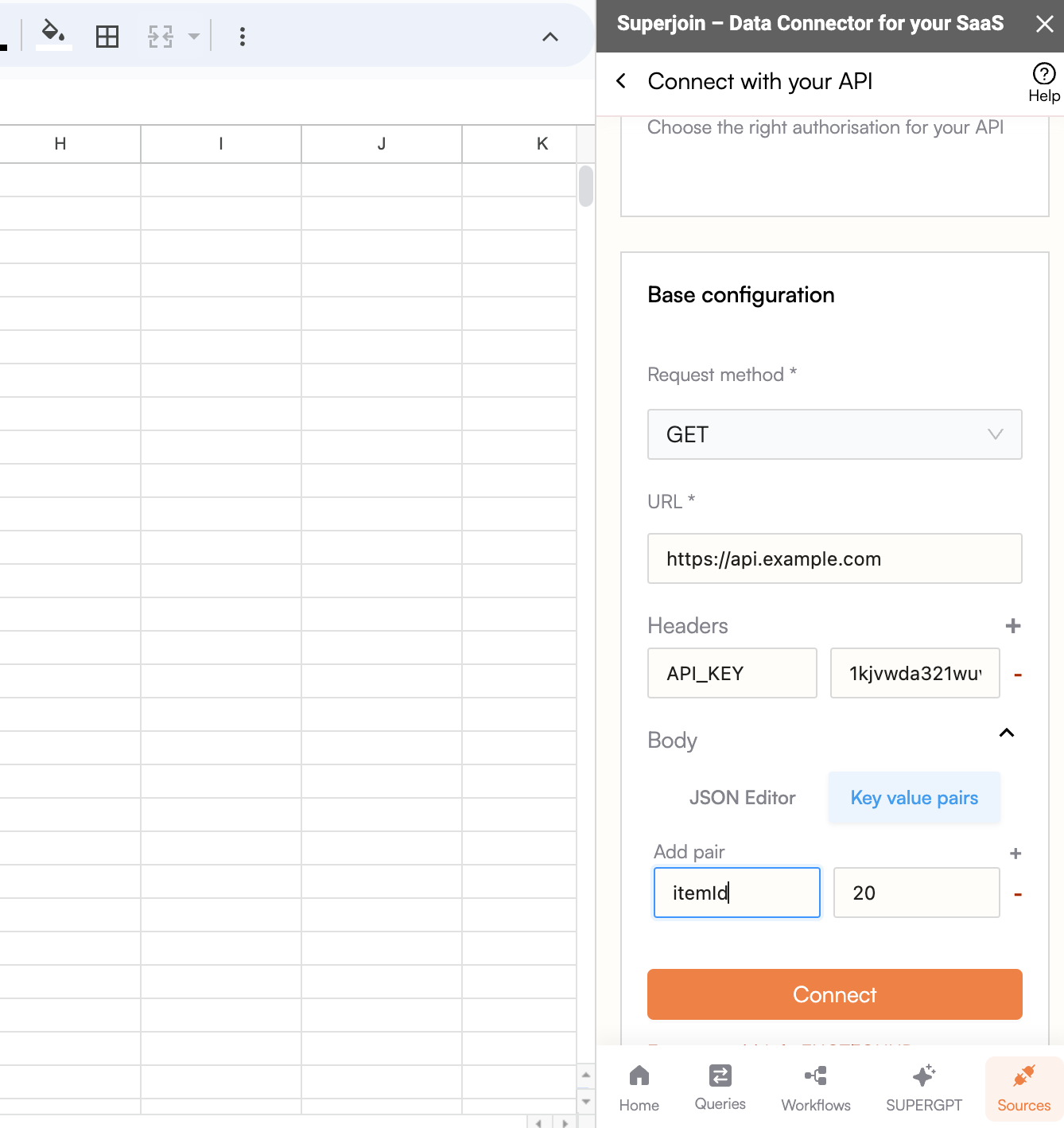Add a new header with plus icon
This screenshot has height=1128, width=1064.
(x=1013, y=626)
